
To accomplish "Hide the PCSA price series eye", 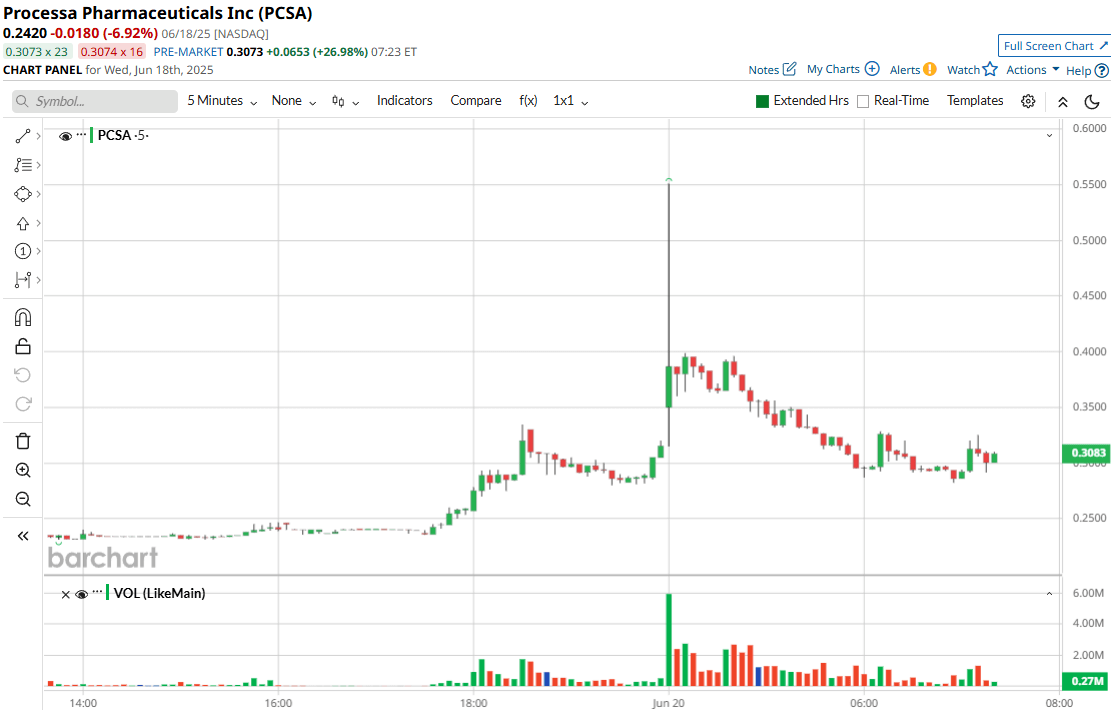I will [x=65, y=136].
